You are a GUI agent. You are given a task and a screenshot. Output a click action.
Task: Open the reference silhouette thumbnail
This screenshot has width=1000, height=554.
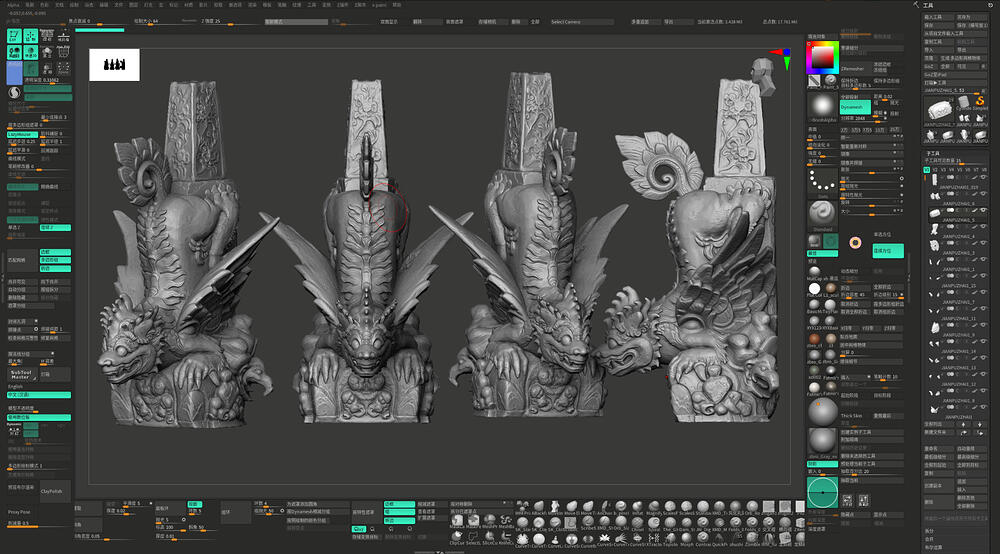[115, 65]
